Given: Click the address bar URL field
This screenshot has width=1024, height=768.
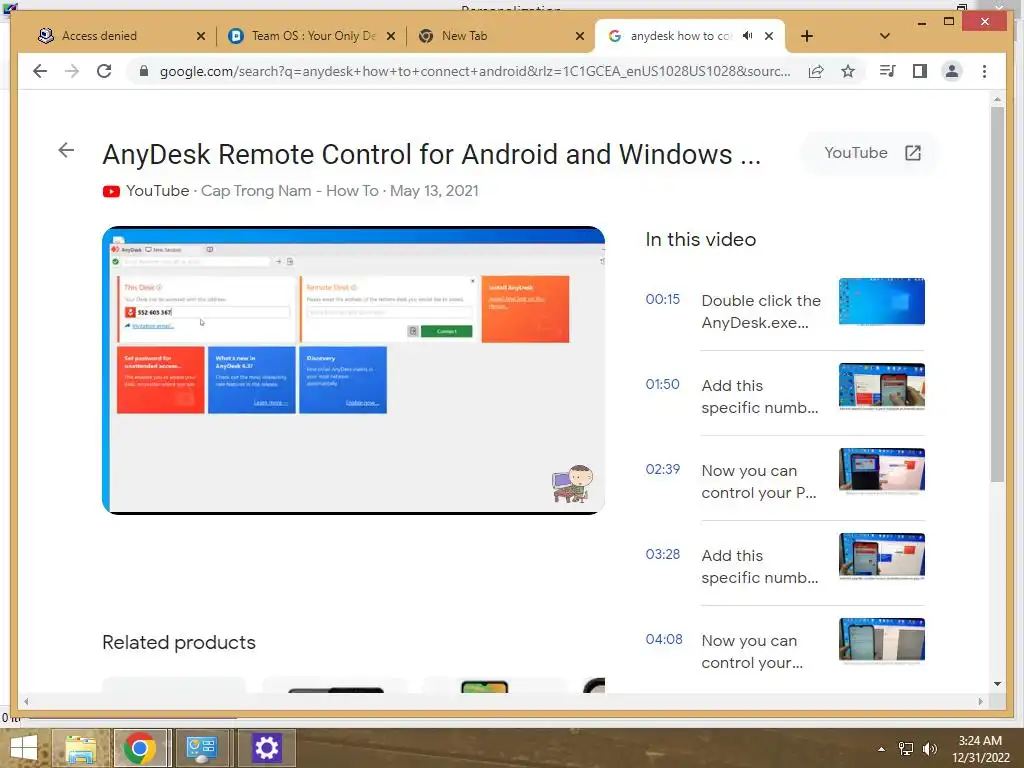Looking at the screenshot, I should click(475, 71).
